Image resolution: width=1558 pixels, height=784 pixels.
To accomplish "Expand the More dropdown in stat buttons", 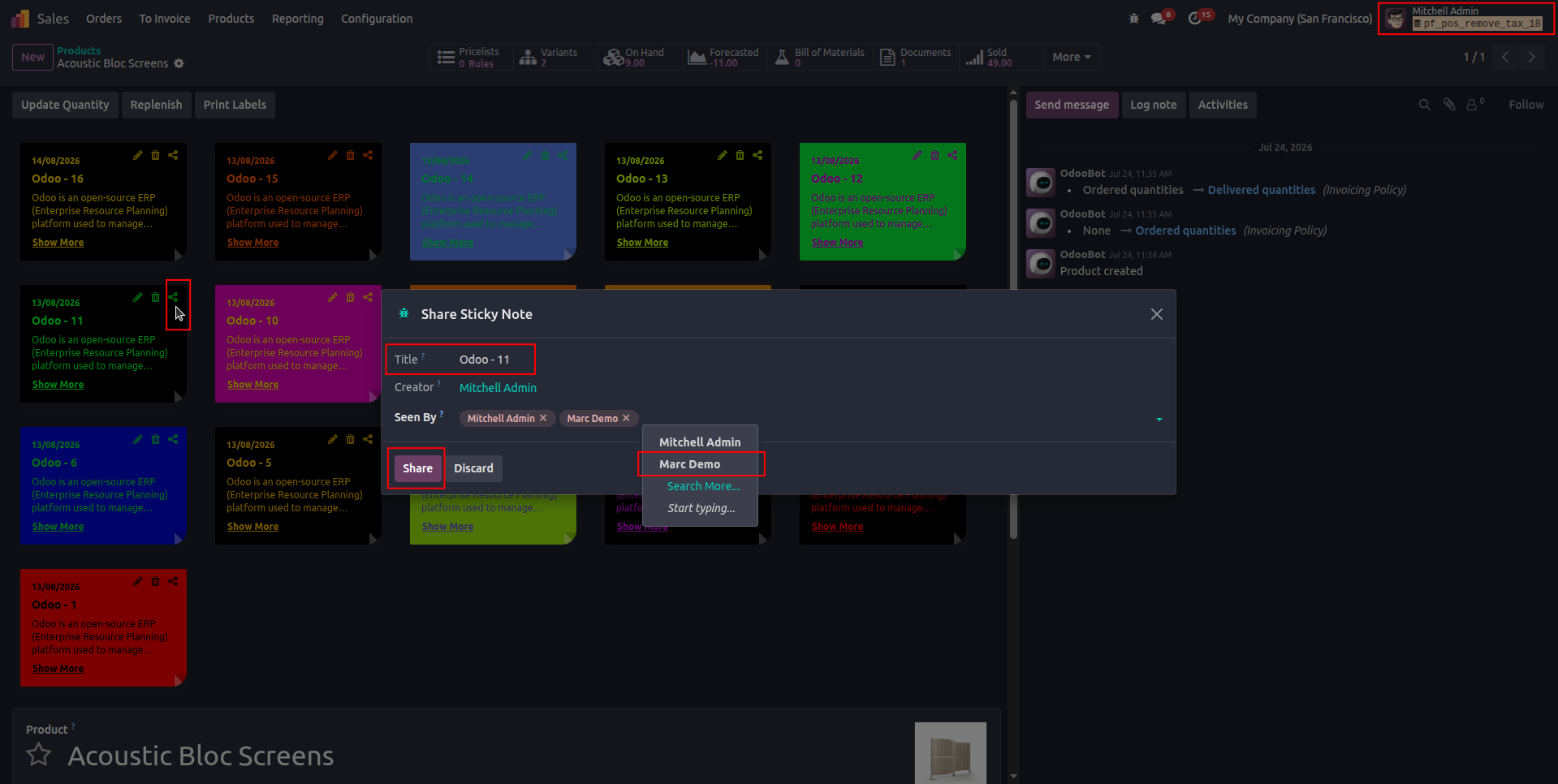I will (x=1072, y=57).
